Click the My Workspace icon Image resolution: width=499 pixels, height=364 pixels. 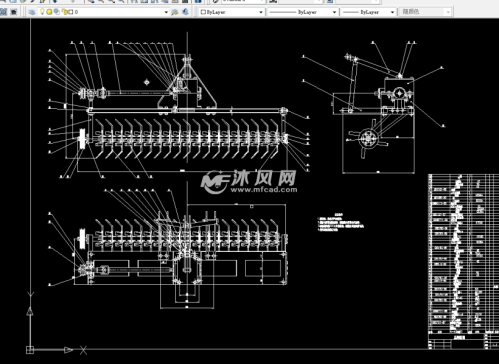(14, 12)
